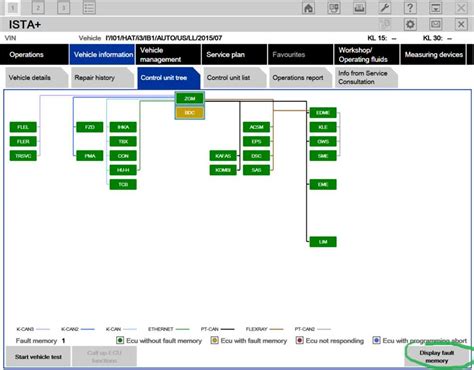Select the SAS control unit
This screenshot has height=370, width=474.
[x=256, y=170]
